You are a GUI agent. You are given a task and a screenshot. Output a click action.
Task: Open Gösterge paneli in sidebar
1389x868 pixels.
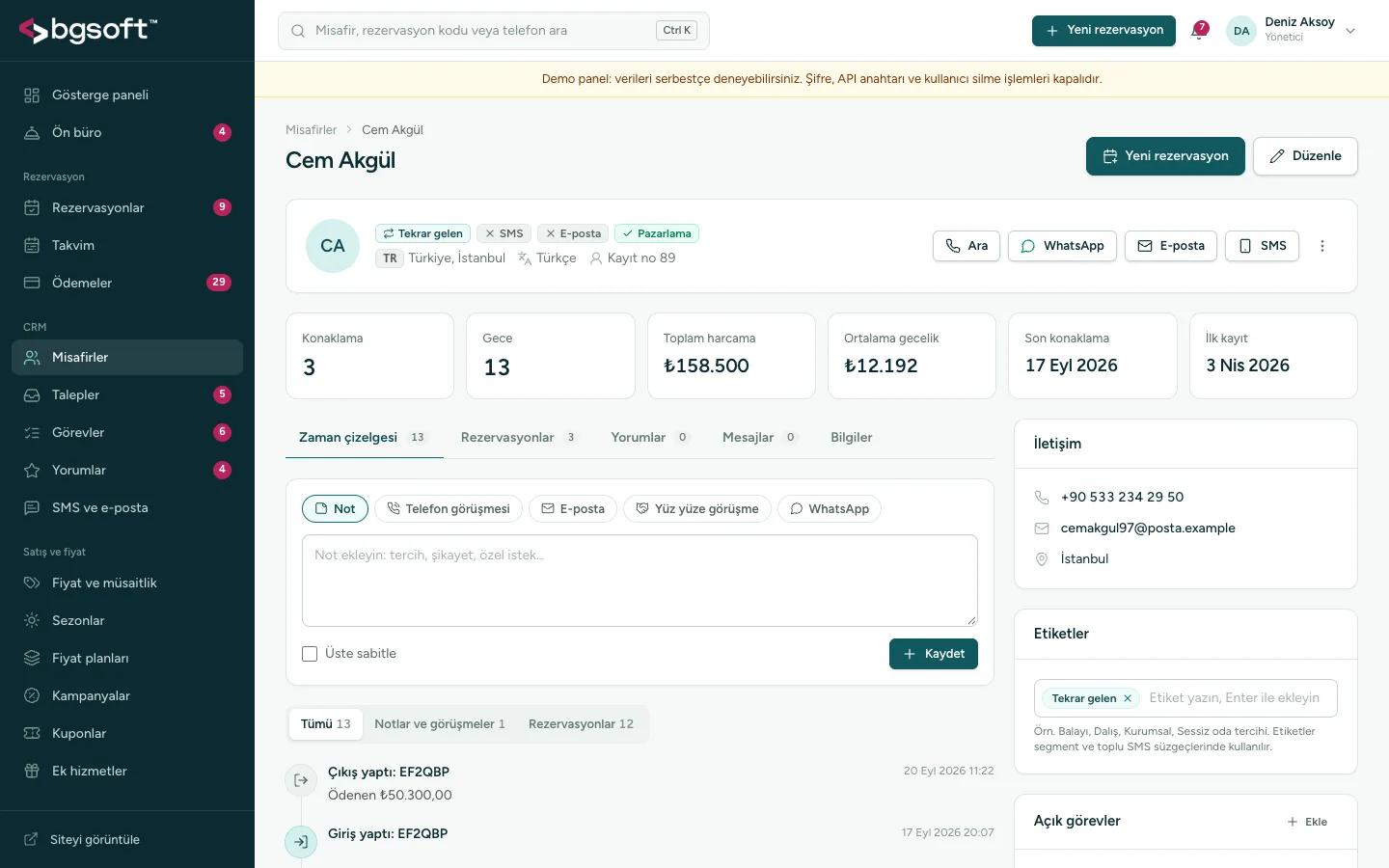(x=127, y=95)
